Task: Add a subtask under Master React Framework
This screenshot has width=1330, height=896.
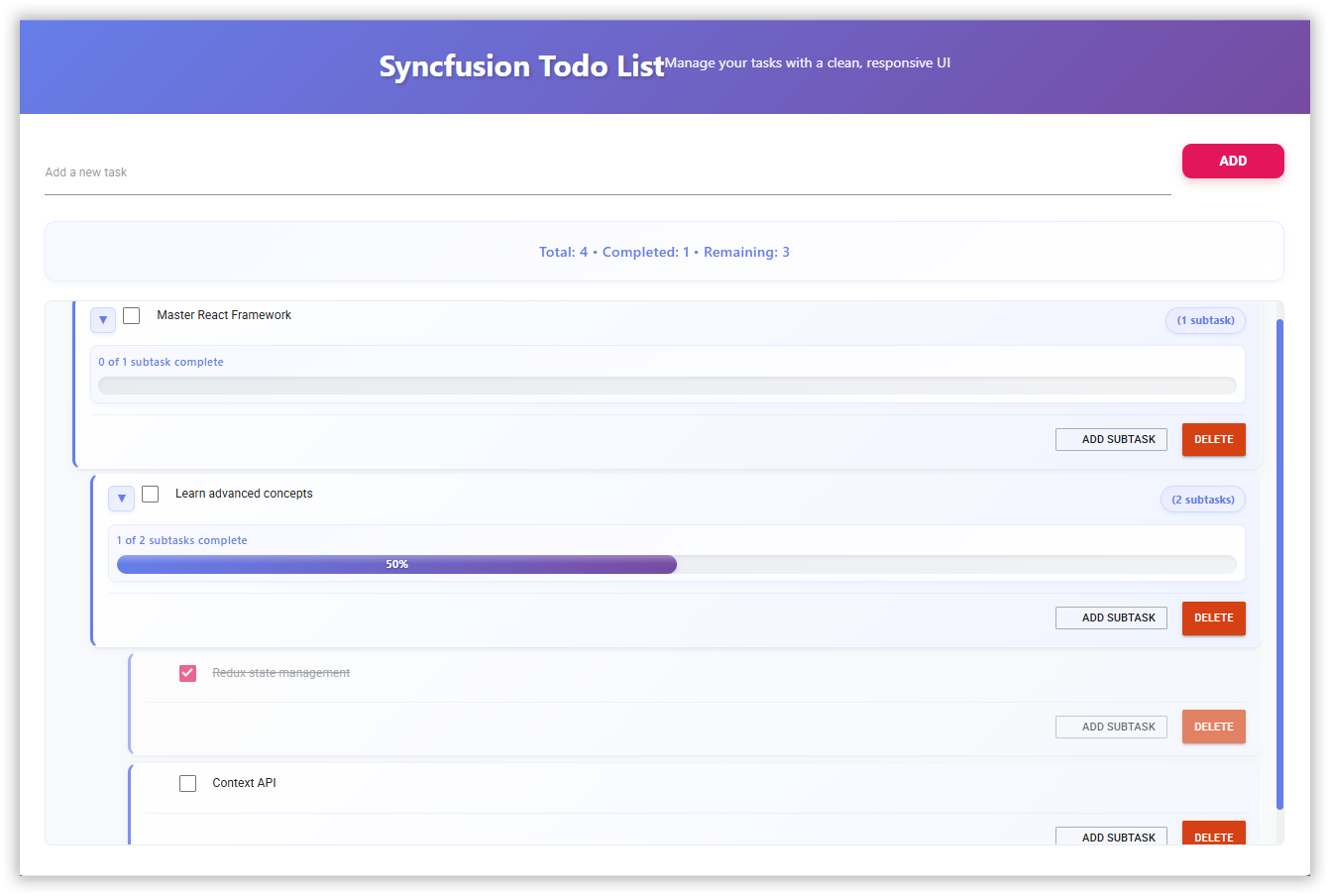Action: coord(1111,439)
